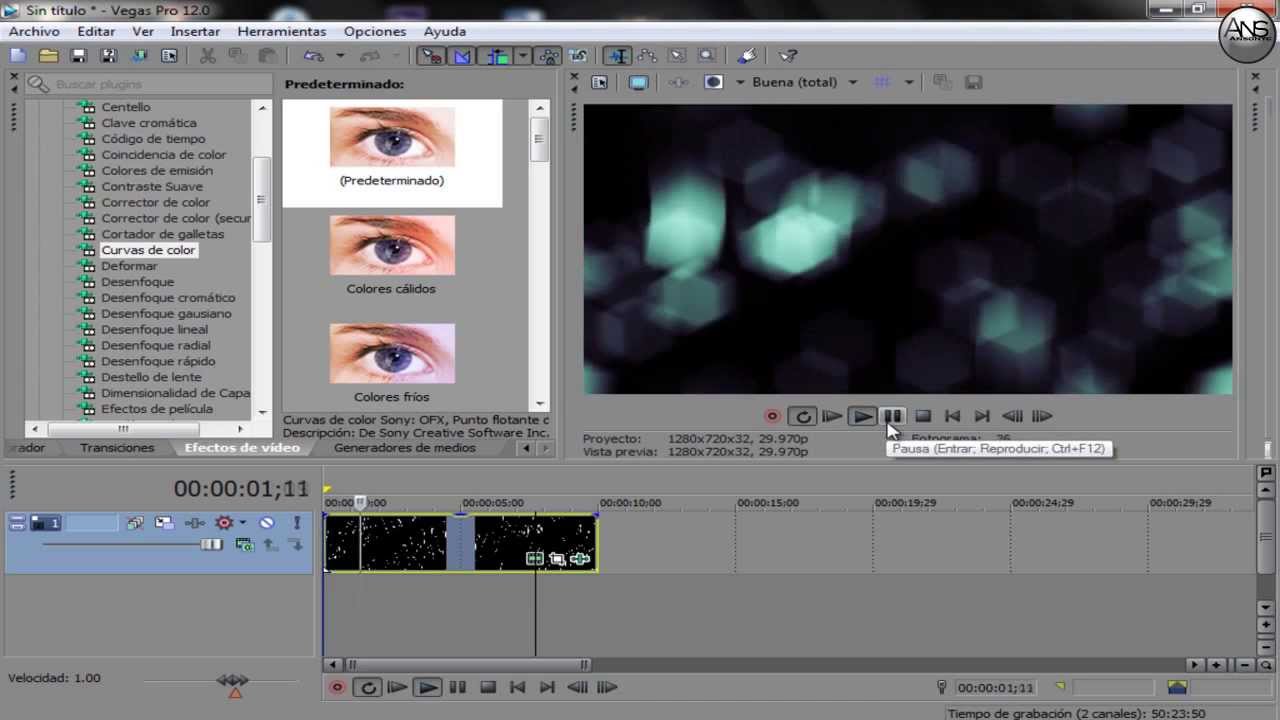Click Stop in the Video Preview transport

(x=923, y=416)
